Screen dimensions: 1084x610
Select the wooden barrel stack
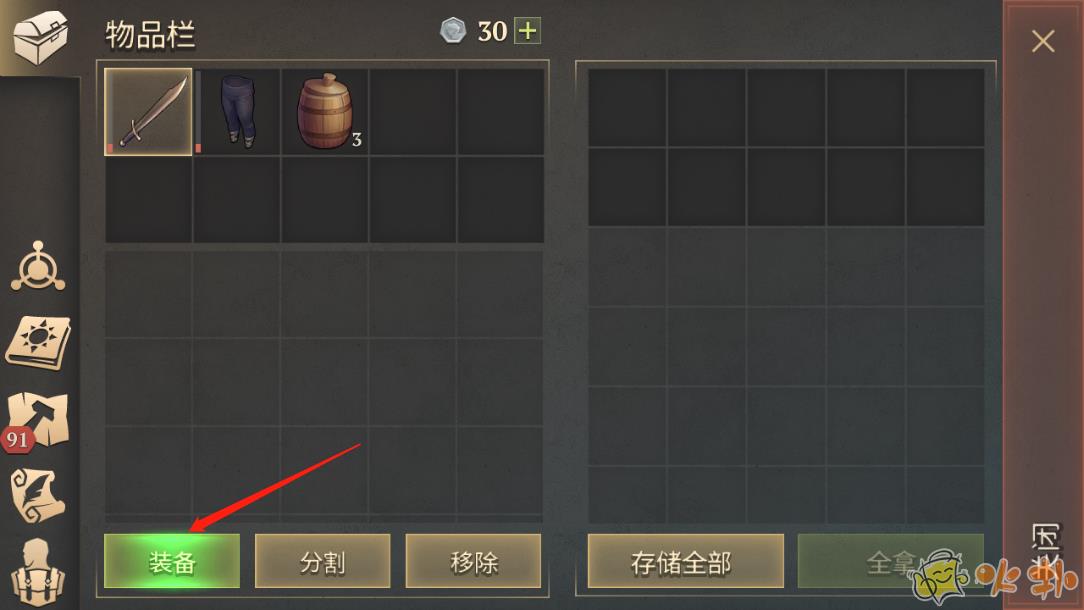(x=325, y=111)
